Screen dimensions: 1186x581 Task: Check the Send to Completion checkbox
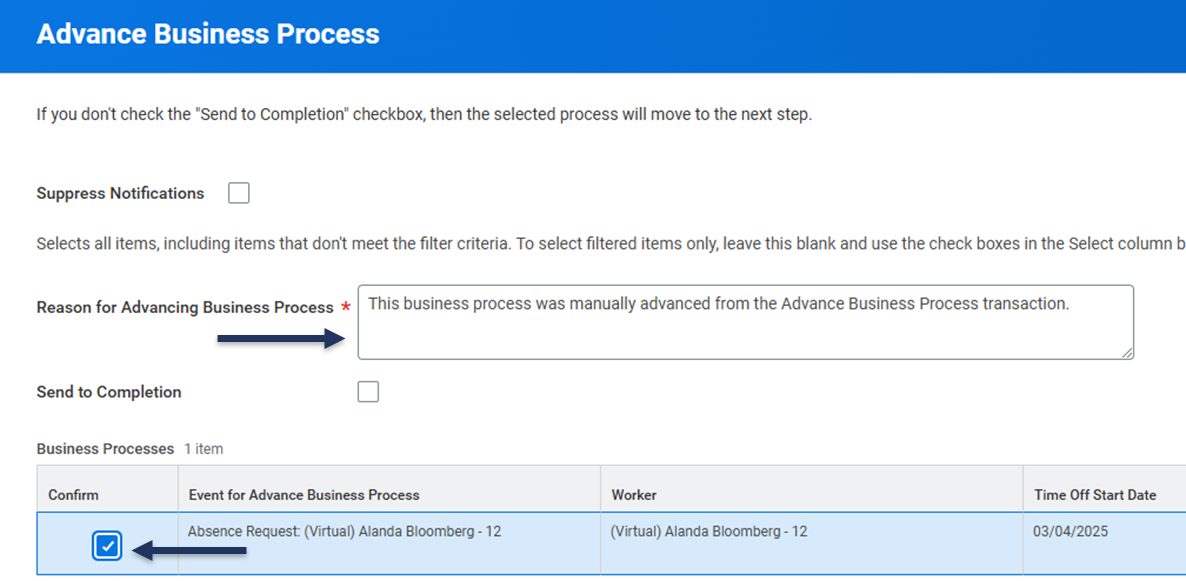[368, 392]
